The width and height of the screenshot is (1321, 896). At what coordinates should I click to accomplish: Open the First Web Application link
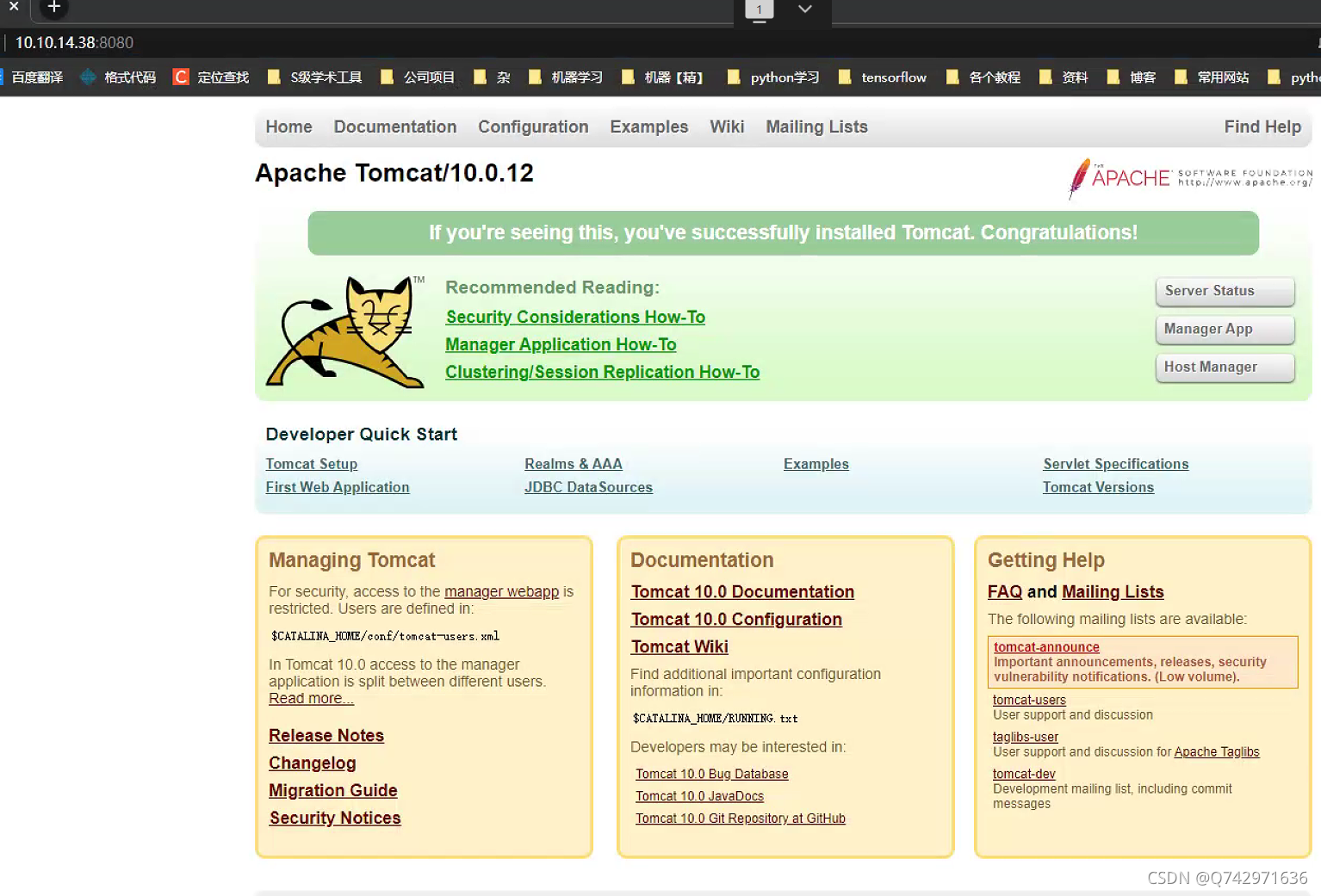tap(337, 487)
